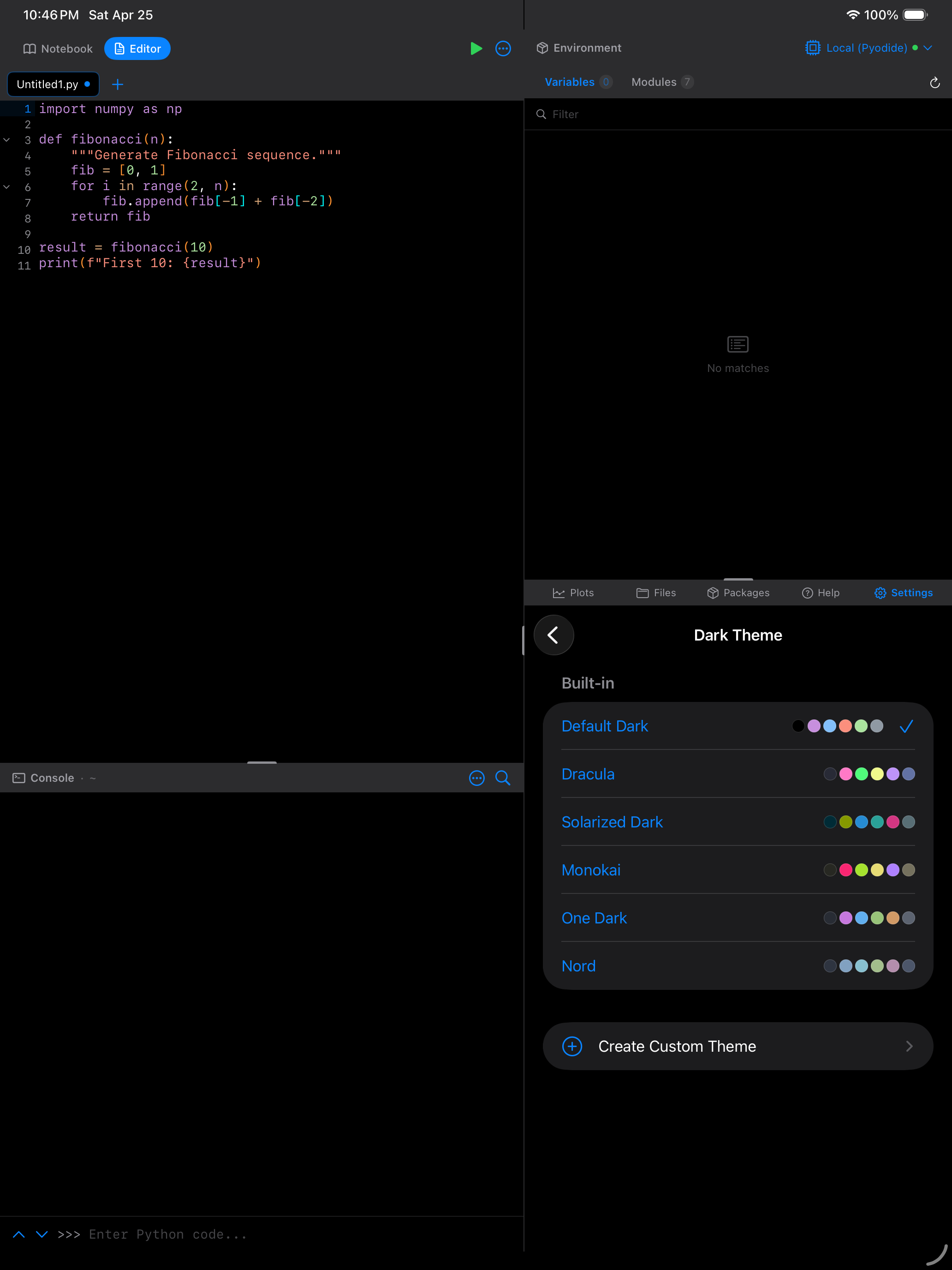Select the Untitled1.py file tab
This screenshot has height=1270, width=952.
pos(53,84)
